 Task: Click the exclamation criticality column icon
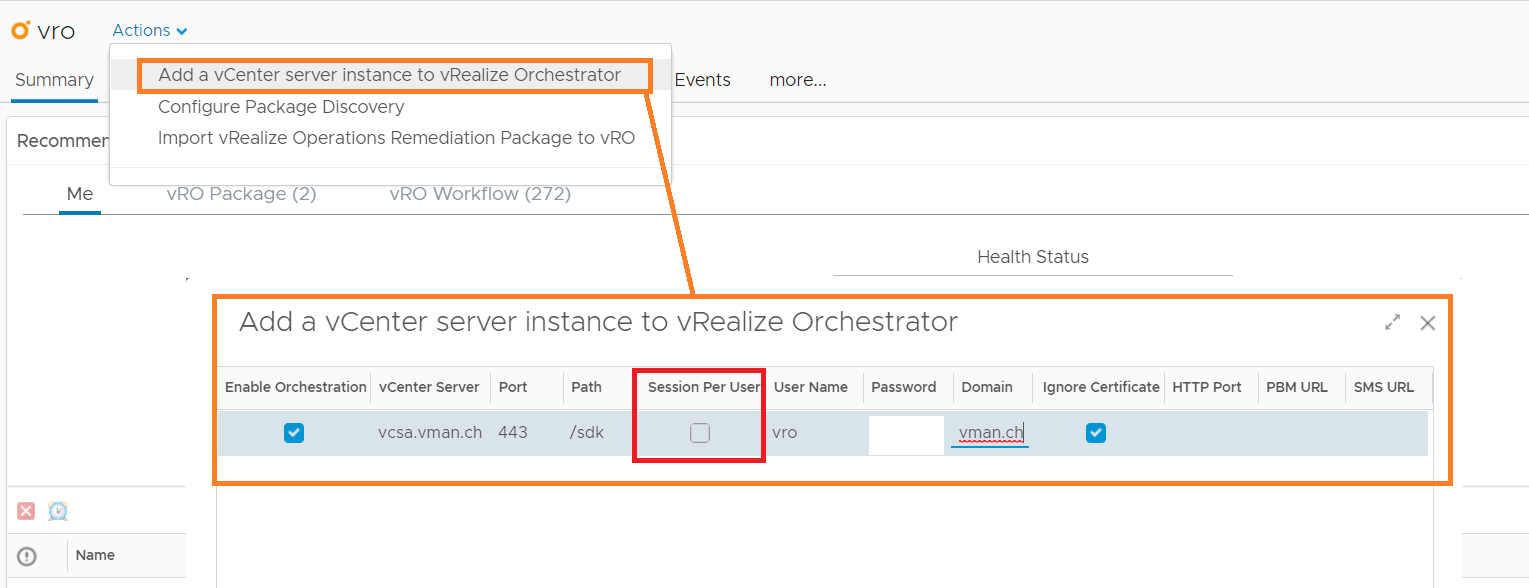(x=27, y=556)
